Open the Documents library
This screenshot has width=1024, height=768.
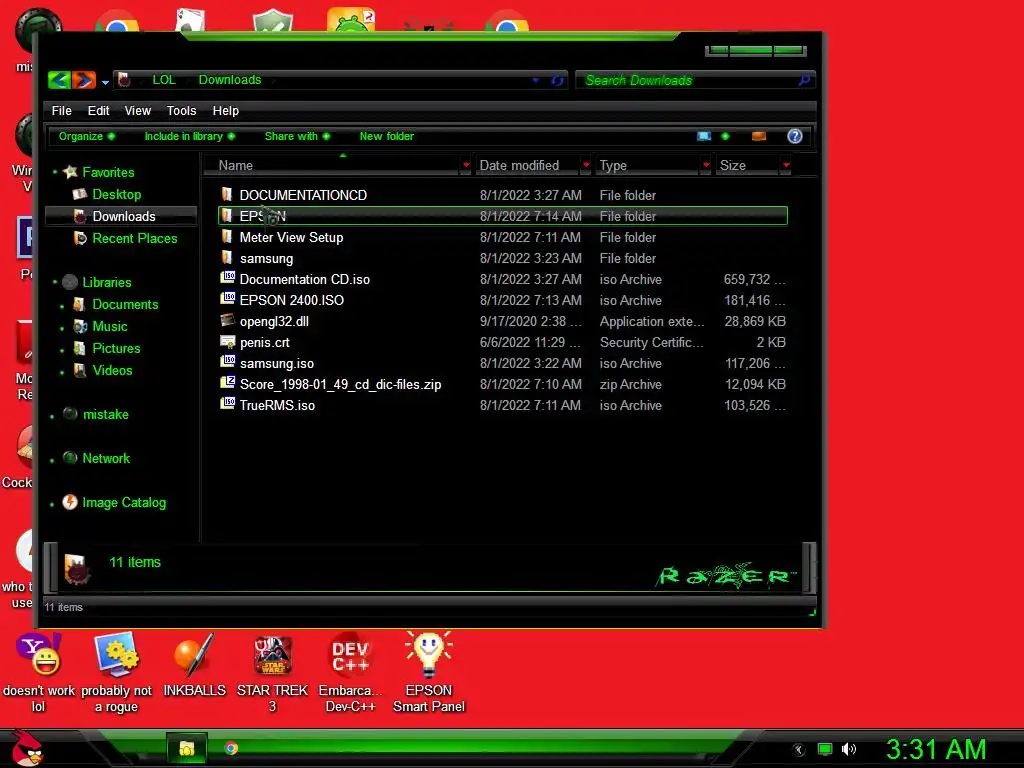click(x=125, y=304)
